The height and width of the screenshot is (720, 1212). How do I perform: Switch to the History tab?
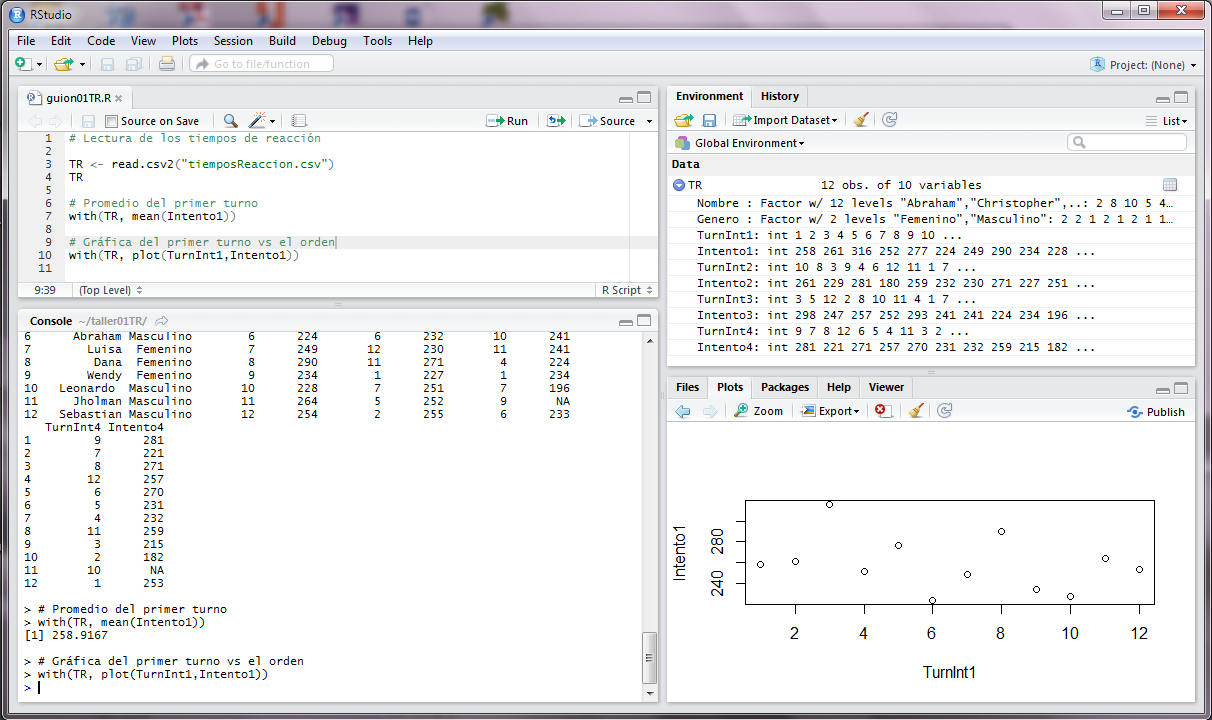[780, 96]
